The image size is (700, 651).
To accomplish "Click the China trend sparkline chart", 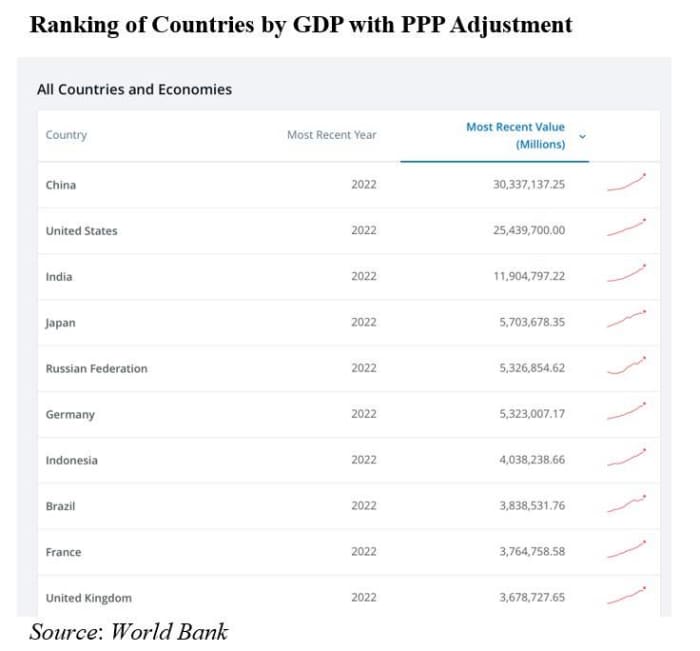I will [626, 182].
